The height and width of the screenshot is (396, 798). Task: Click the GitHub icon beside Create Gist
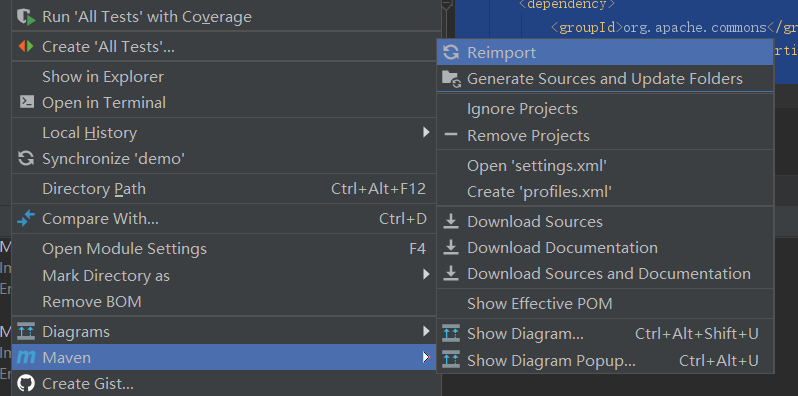tap(26, 383)
